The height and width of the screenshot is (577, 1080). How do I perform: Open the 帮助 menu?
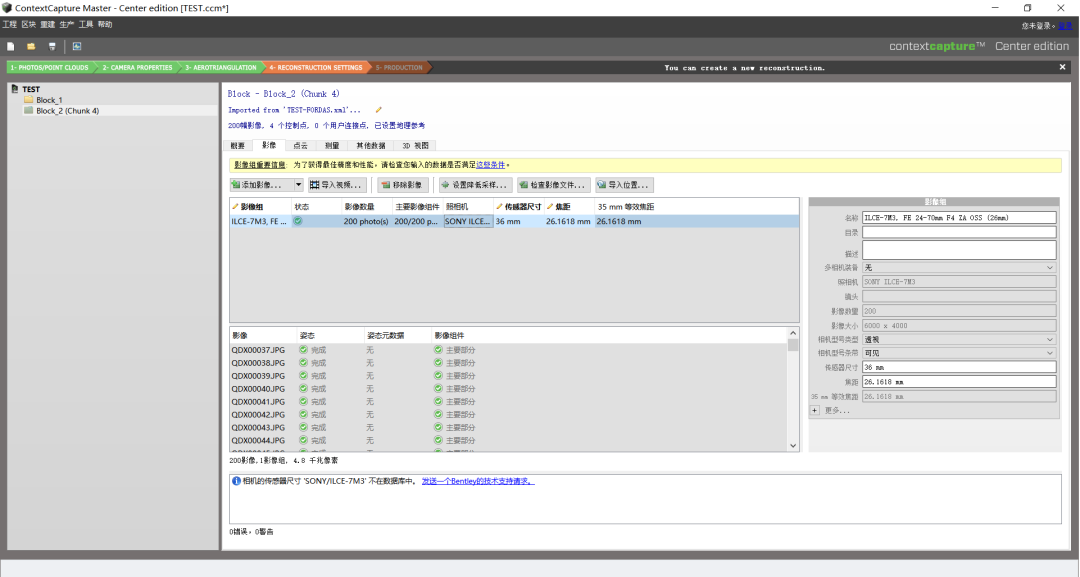point(105,25)
